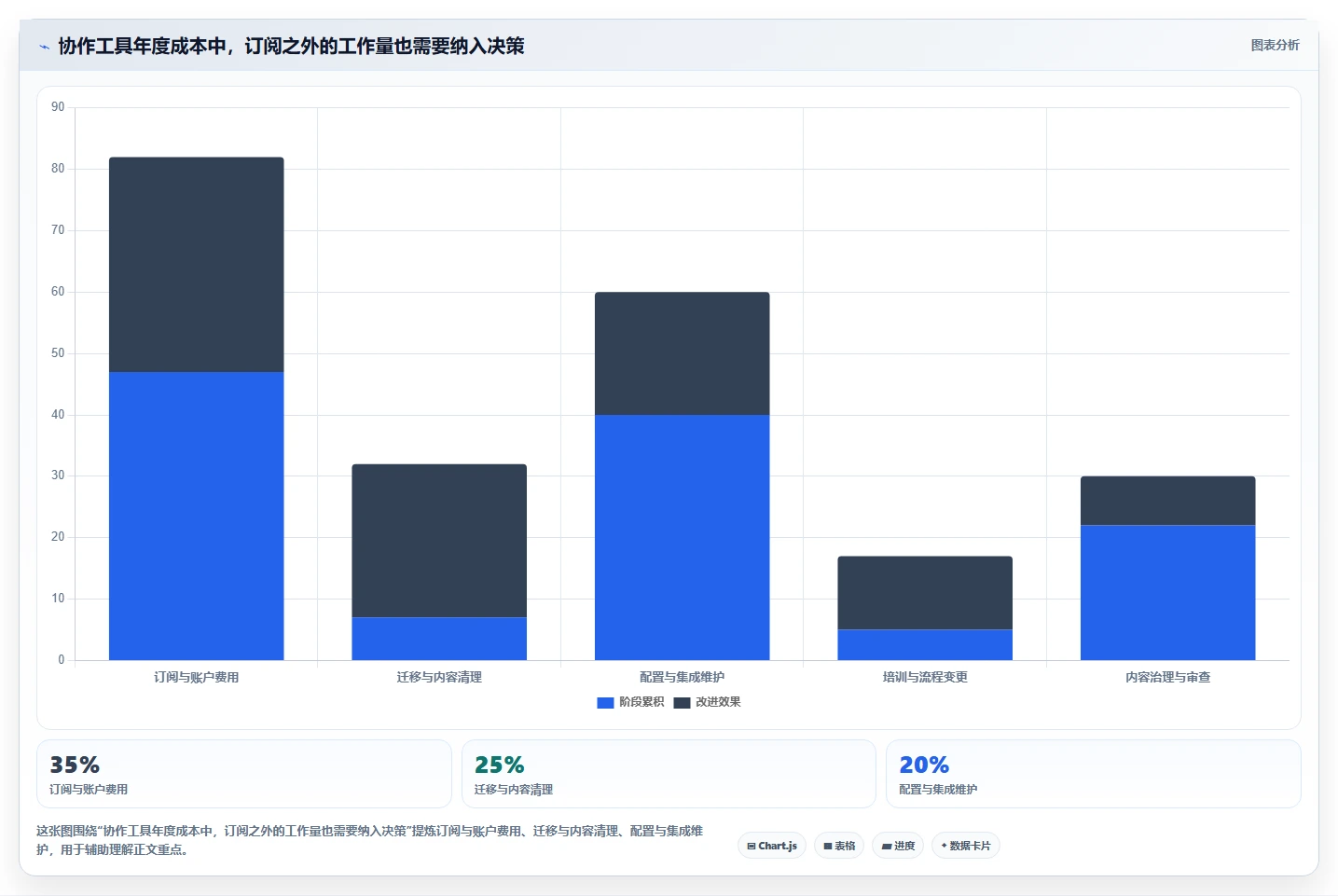Click the blue chart icon beside the title

point(44,47)
